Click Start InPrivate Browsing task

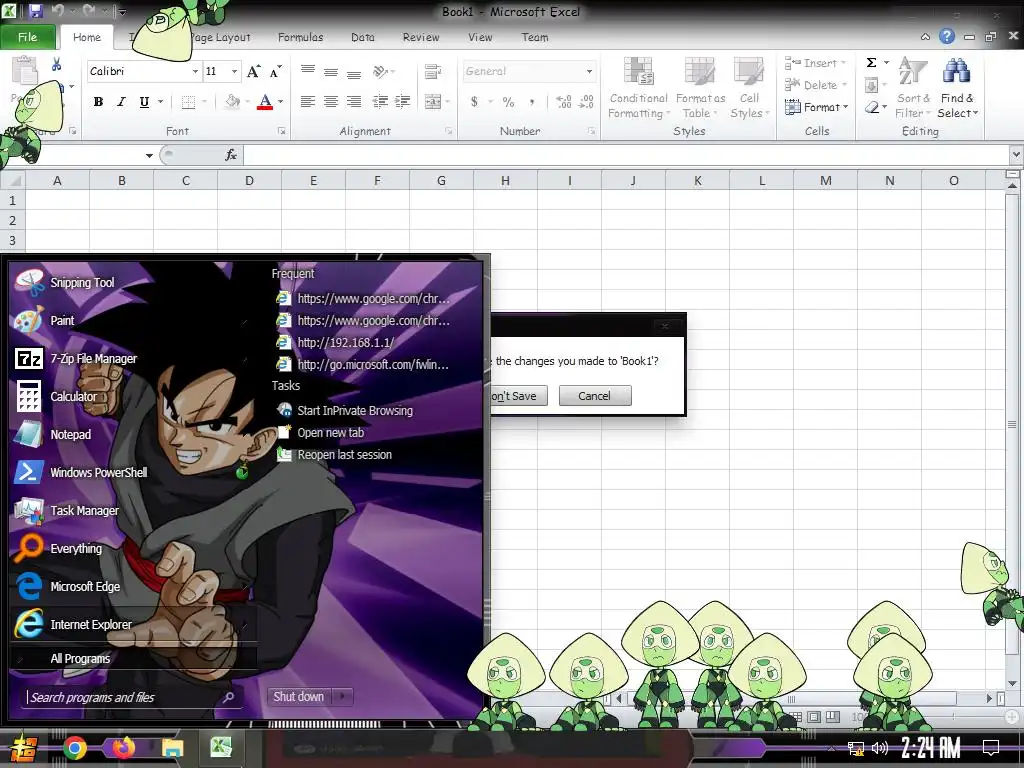point(355,411)
